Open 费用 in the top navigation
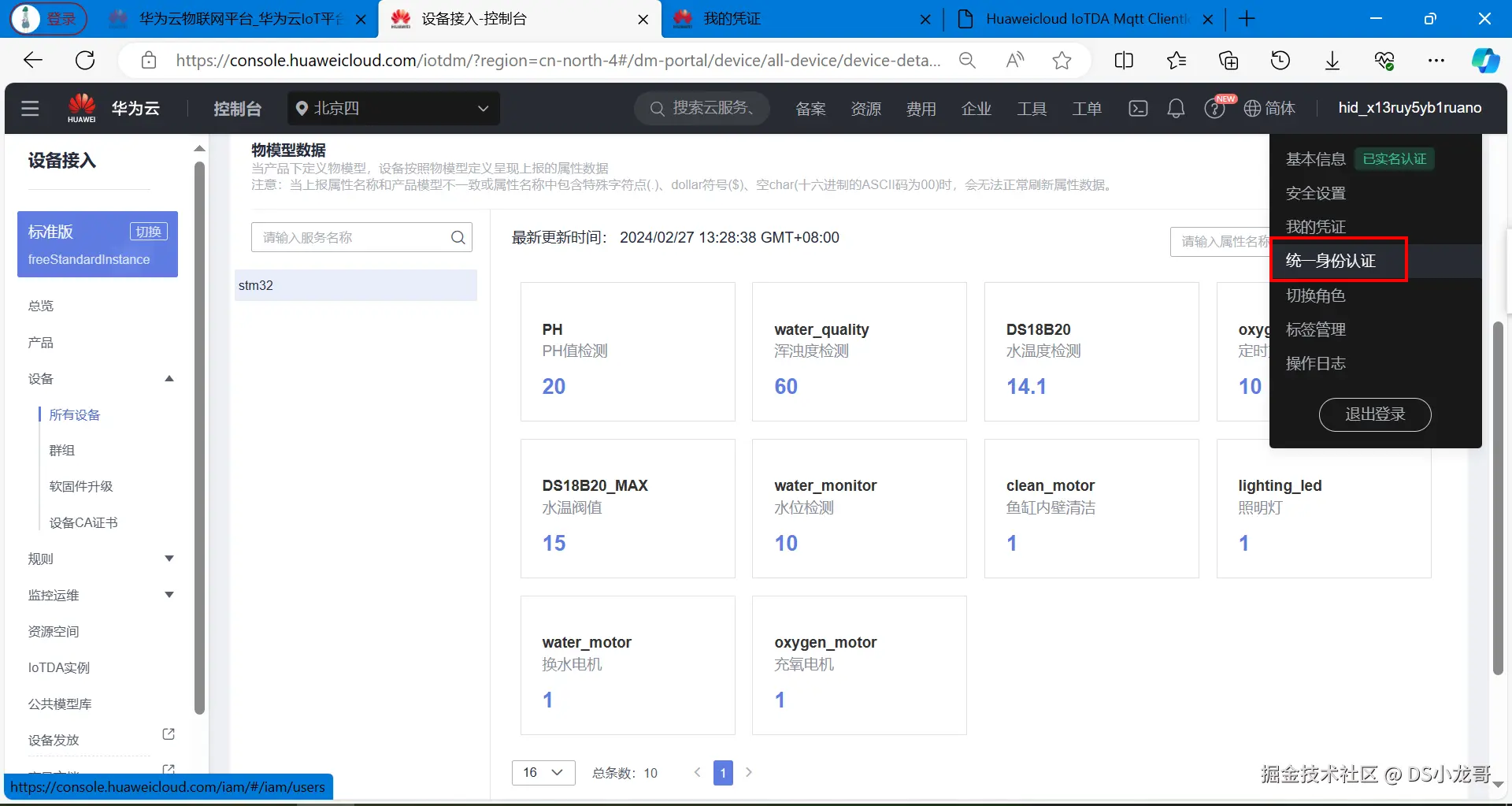The image size is (1512, 806). [x=921, y=108]
